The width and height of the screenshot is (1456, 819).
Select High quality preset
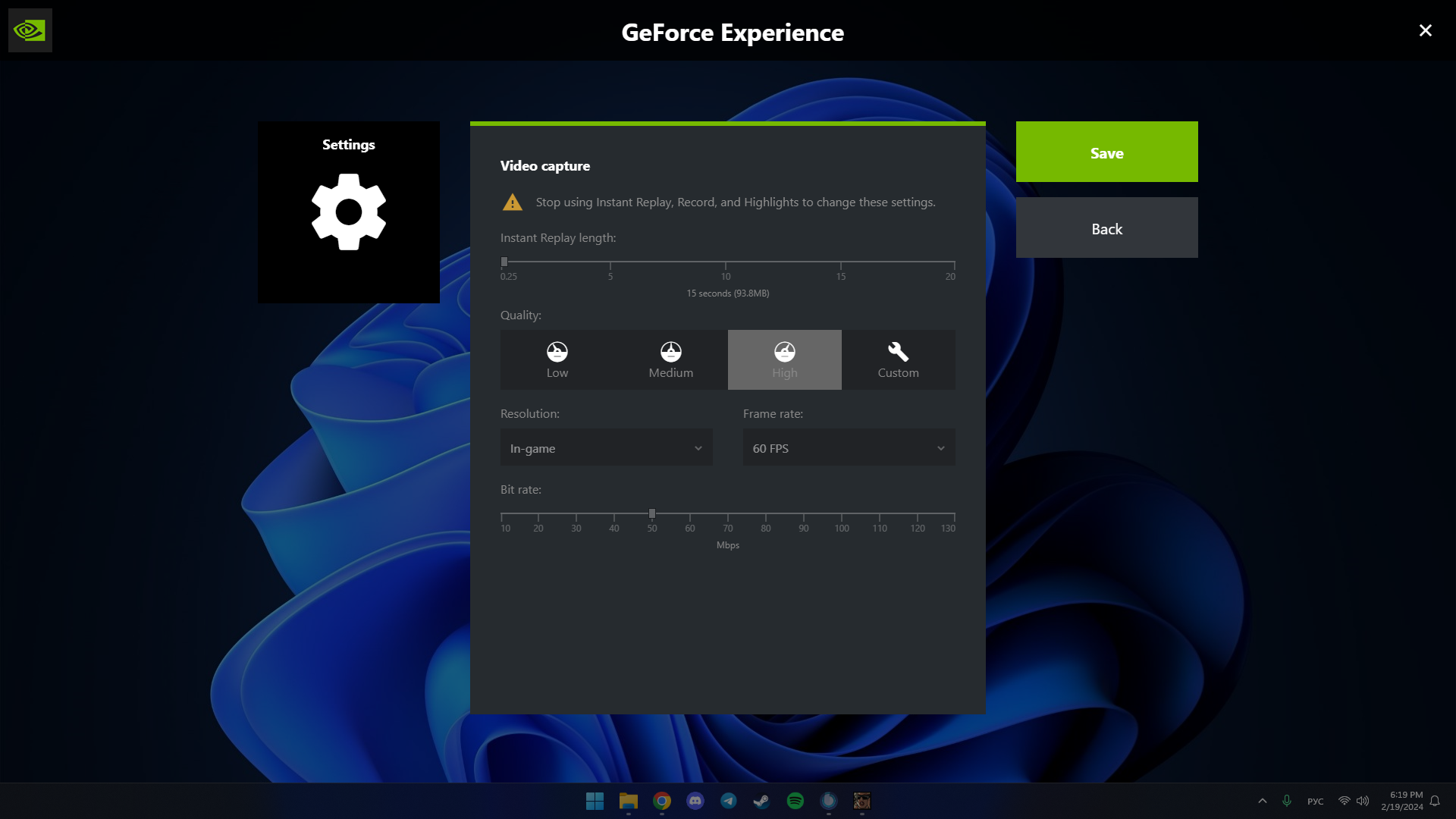(784, 359)
